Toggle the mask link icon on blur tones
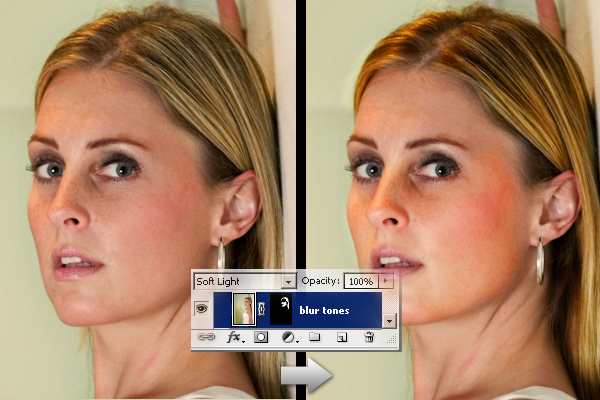The height and width of the screenshot is (400, 600). [x=262, y=309]
